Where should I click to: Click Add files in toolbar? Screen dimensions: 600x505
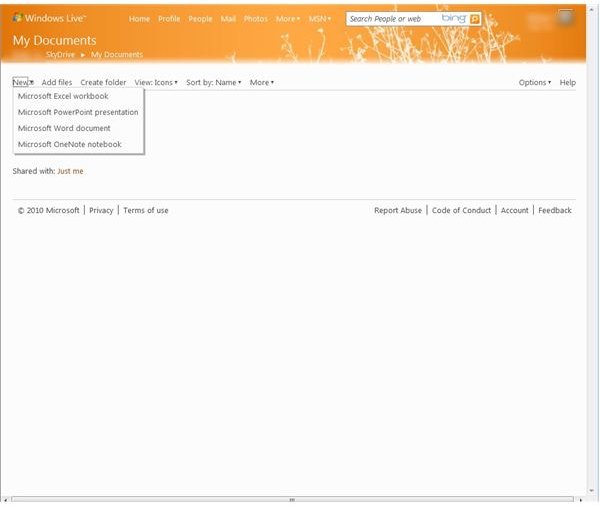pyautogui.click(x=57, y=82)
